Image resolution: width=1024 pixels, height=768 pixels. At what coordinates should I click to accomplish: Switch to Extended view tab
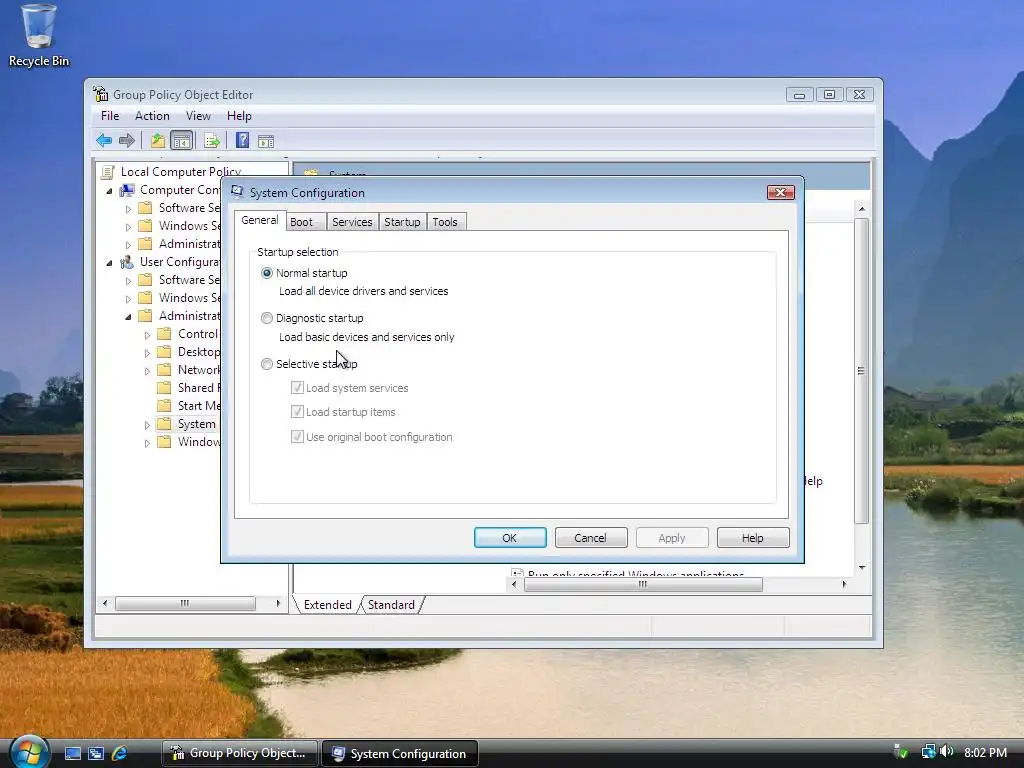click(x=328, y=605)
